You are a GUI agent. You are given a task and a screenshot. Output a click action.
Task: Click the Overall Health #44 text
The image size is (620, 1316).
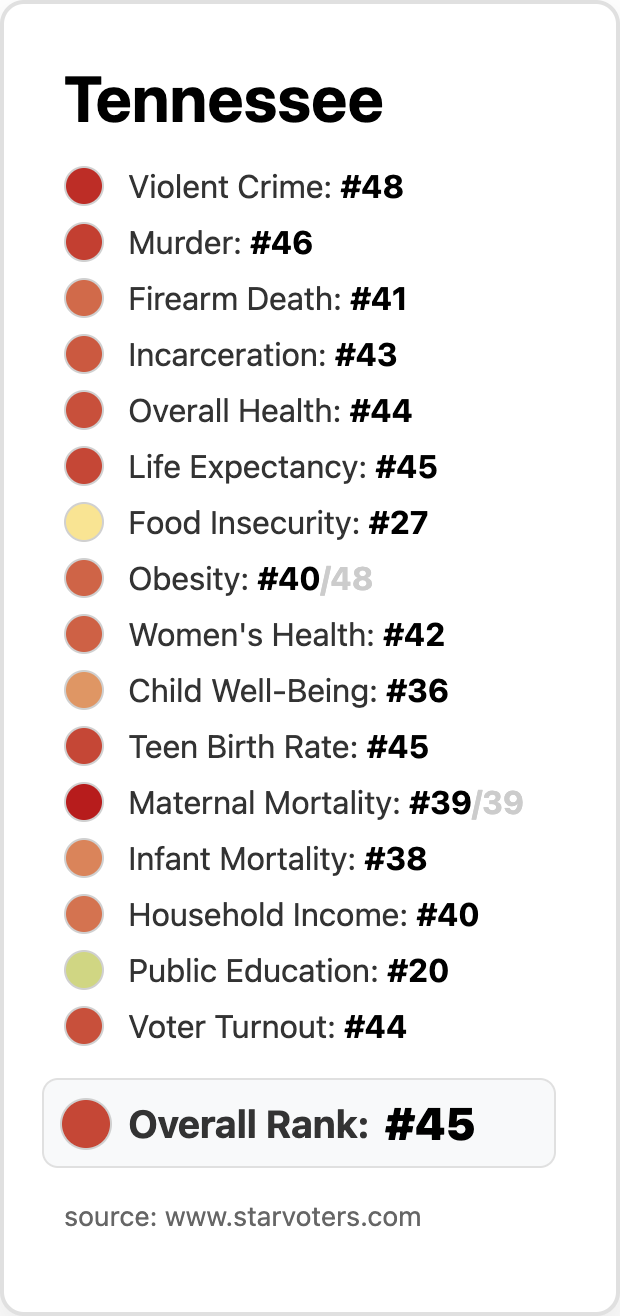[x=270, y=411]
